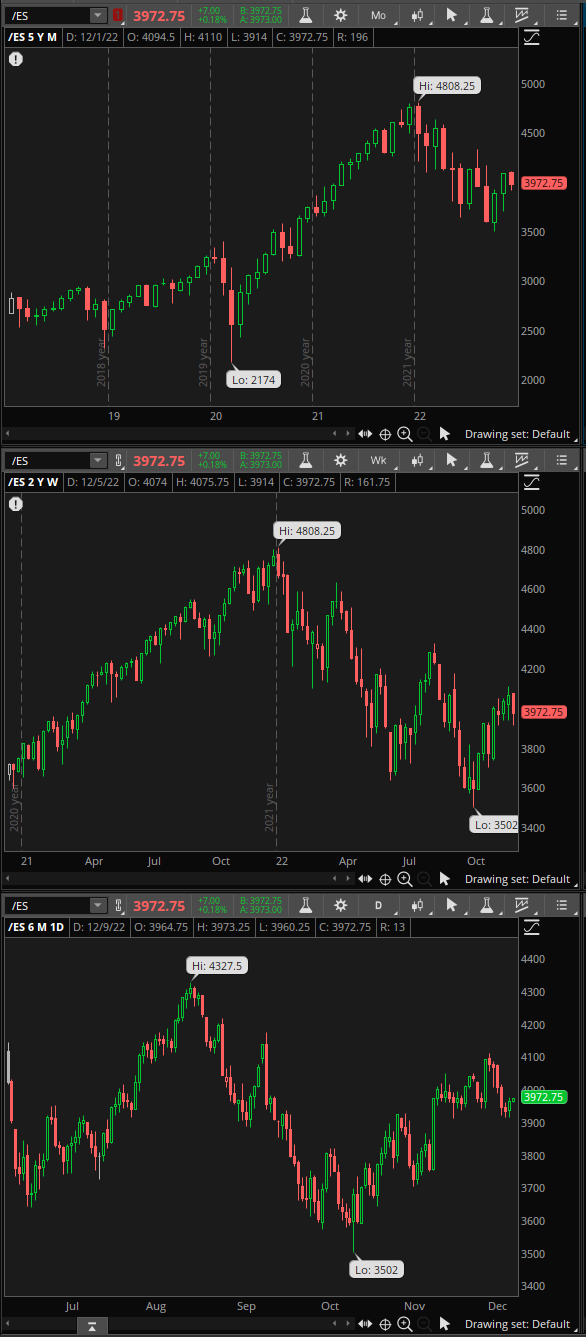Open chart settings gear in monthly chart
The width and height of the screenshot is (586, 1337).
click(x=341, y=15)
